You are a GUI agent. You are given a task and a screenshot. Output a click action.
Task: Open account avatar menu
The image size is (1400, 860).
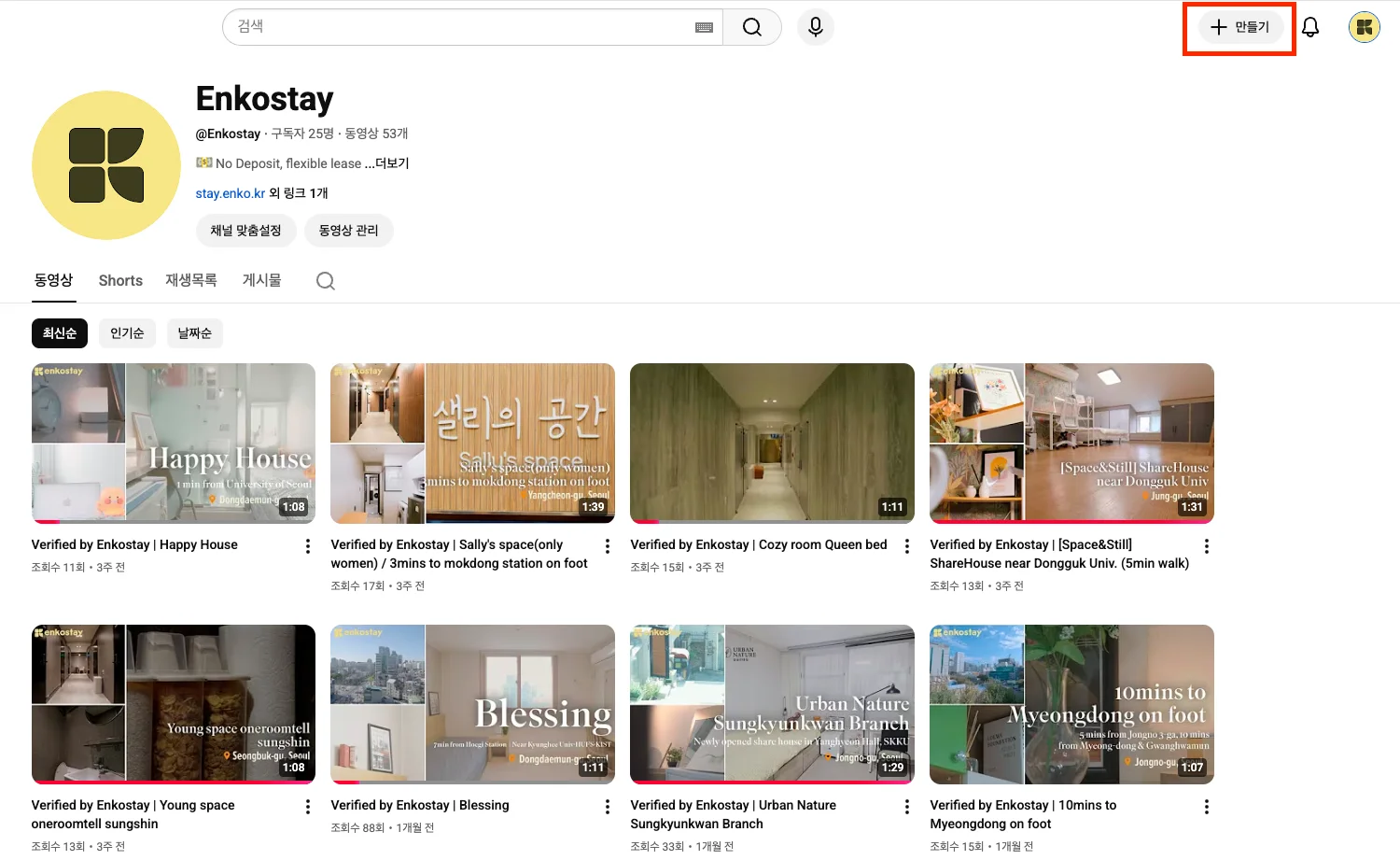pos(1364,27)
